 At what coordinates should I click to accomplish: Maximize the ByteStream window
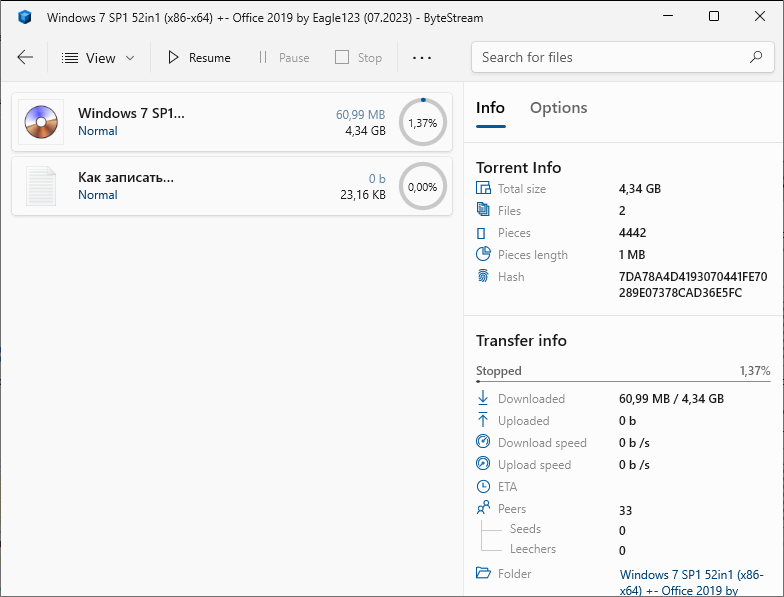point(714,16)
